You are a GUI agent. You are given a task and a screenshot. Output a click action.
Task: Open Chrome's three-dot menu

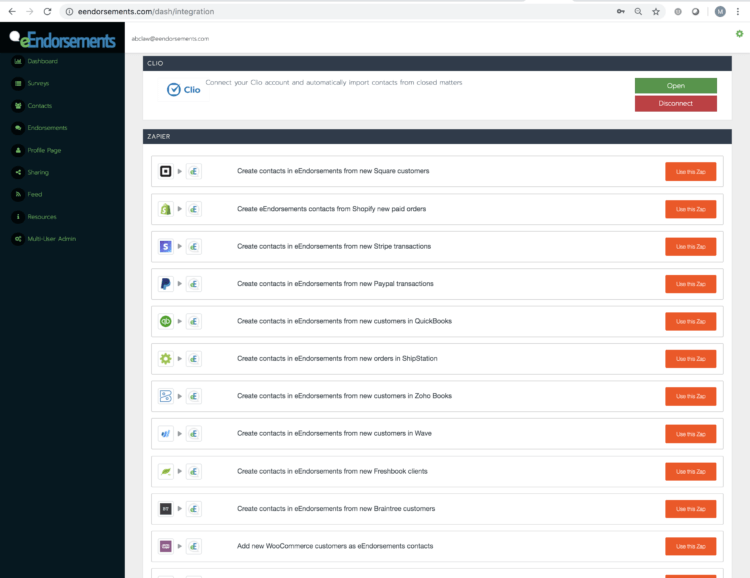(738, 11)
